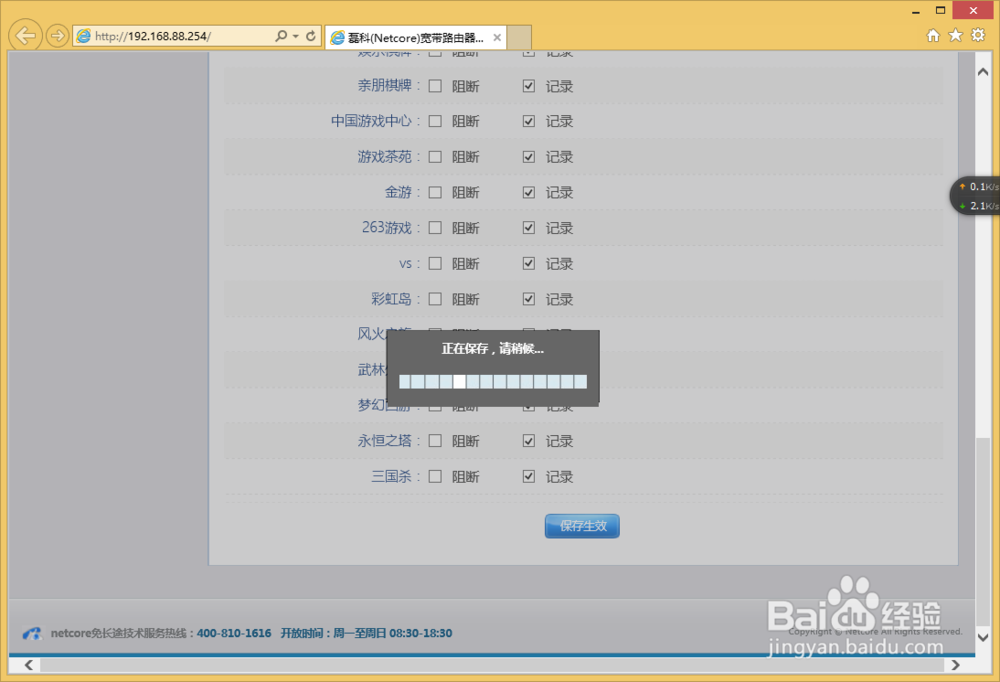Click the browser back arrow
The image size is (1000, 682).
25,34
